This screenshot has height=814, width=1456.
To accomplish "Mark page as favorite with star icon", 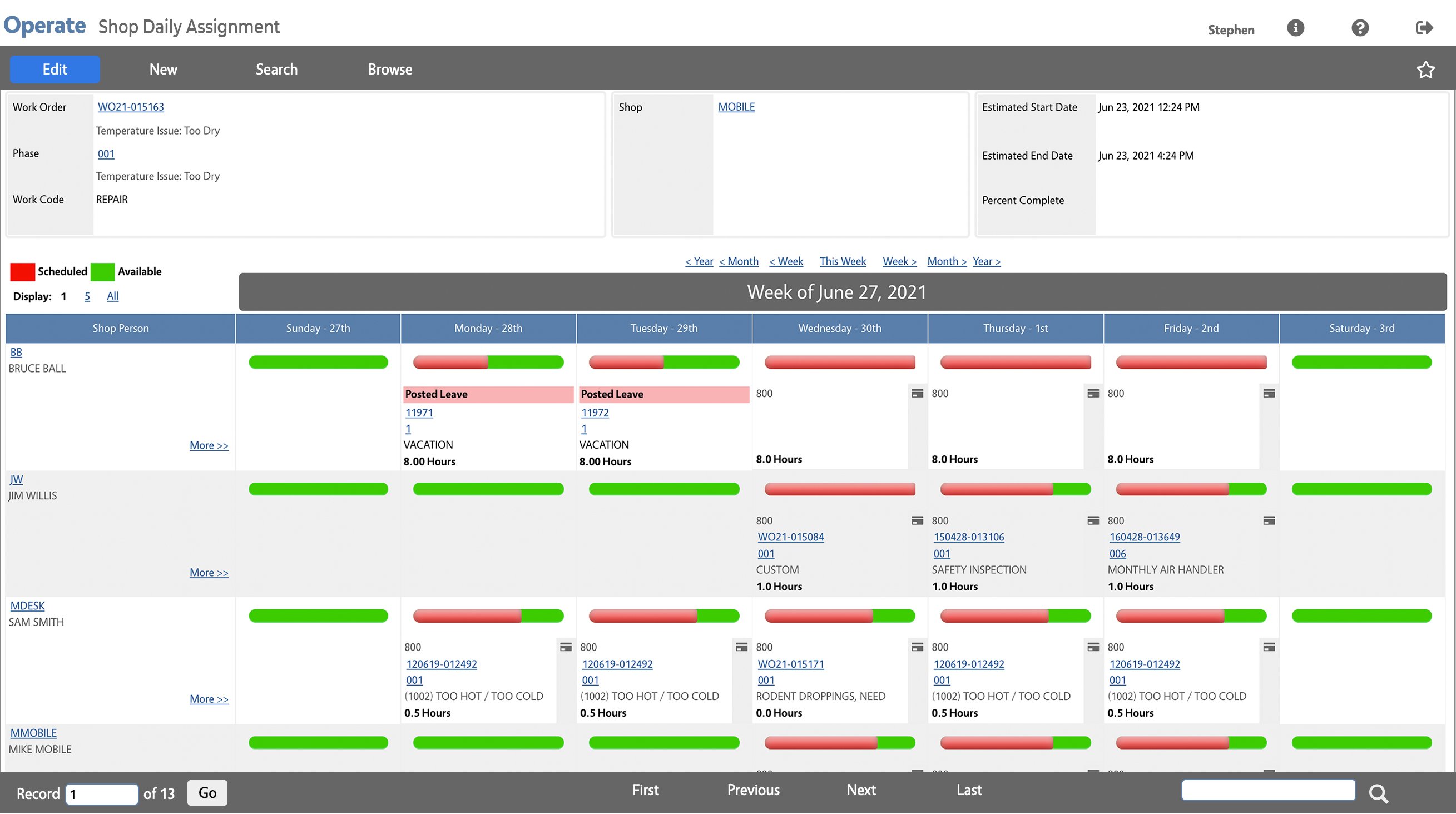I will pyautogui.click(x=1426, y=69).
